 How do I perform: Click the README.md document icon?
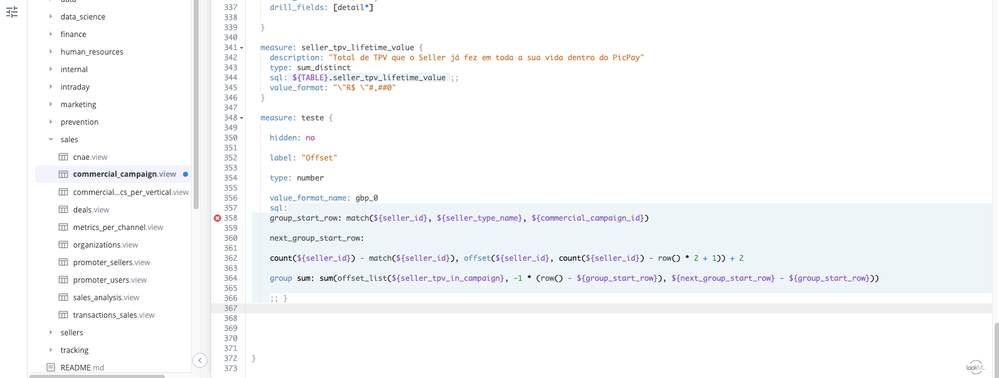tap(51, 367)
